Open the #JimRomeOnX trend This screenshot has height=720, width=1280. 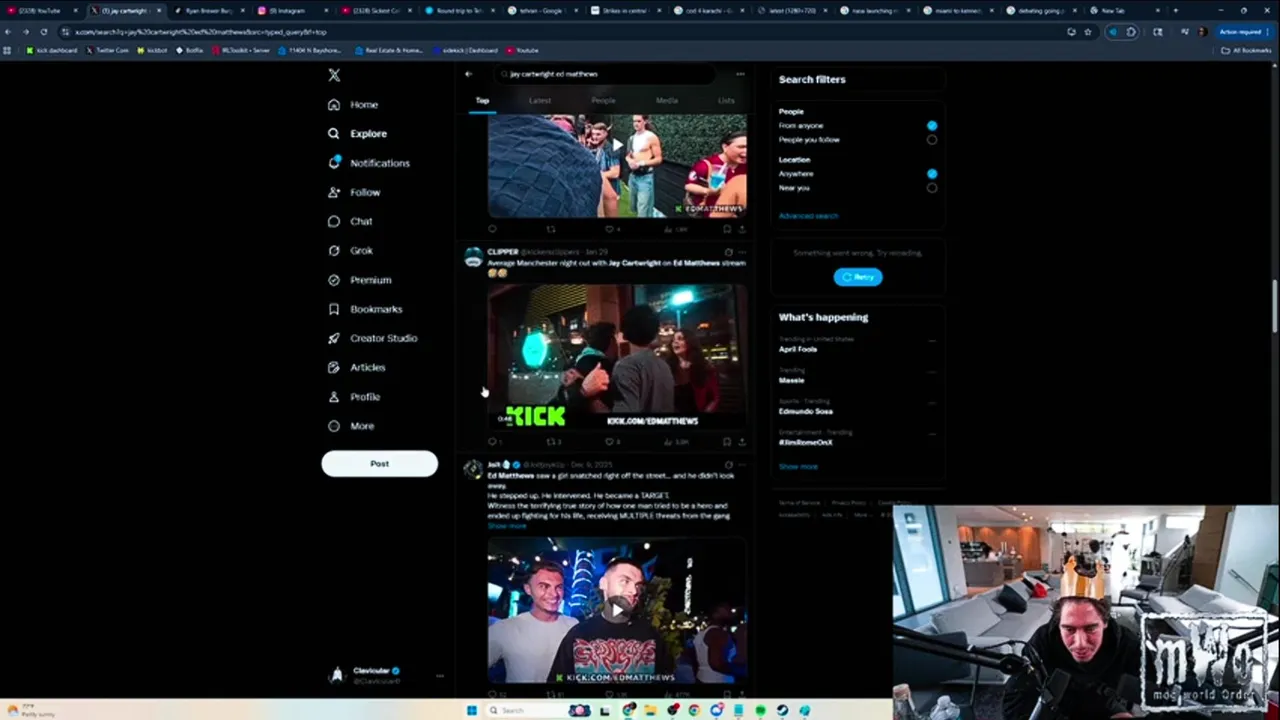(x=806, y=442)
